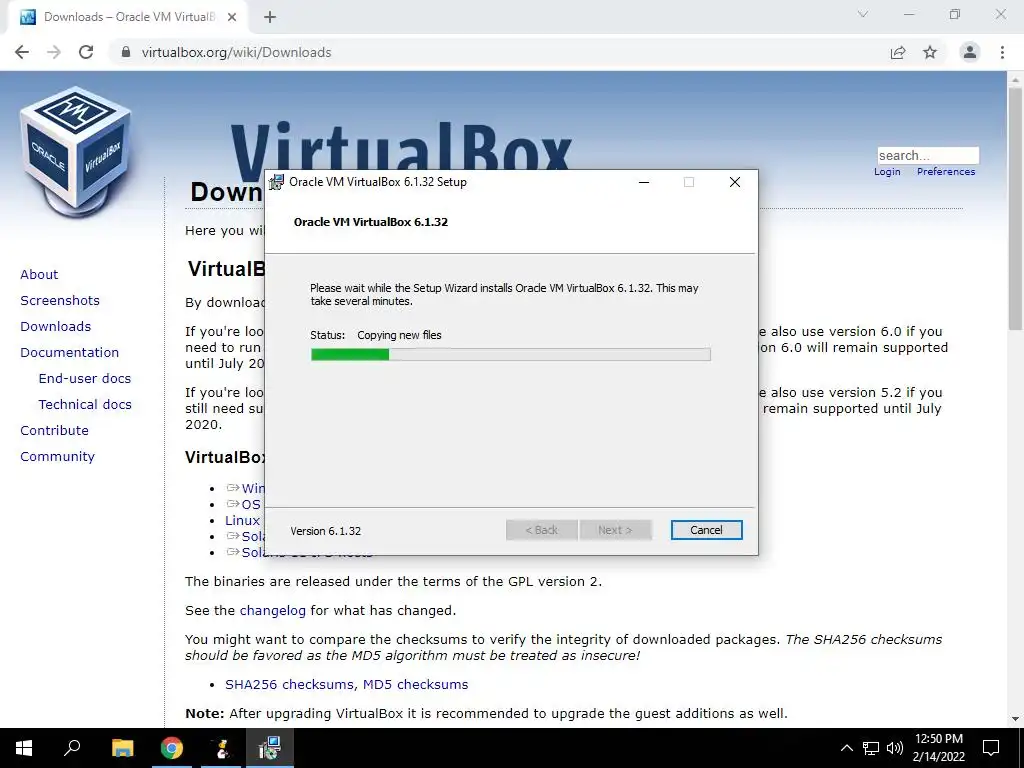Click the 'Copying new files' status text
Viewport: 1024px width, 768px height.
399,335
